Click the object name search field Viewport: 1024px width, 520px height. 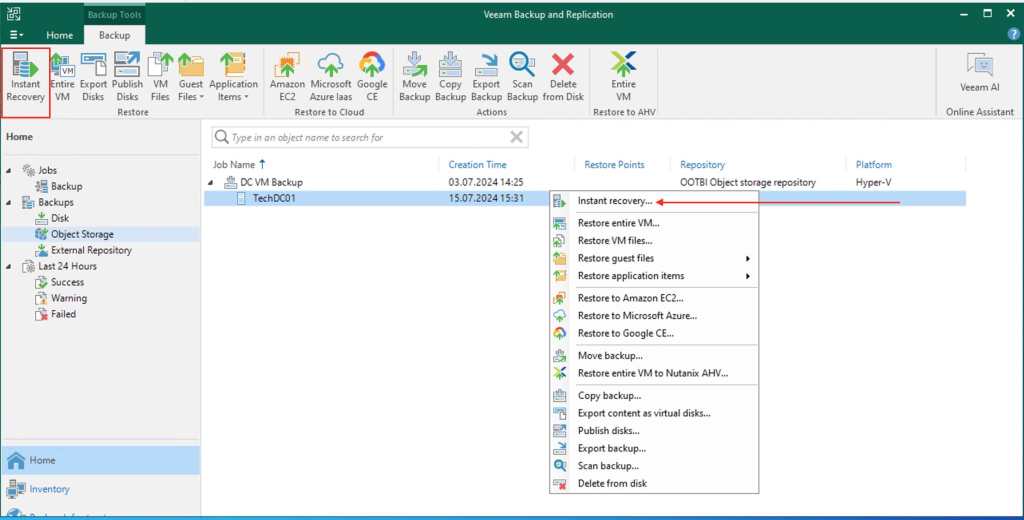pos(365,137)
